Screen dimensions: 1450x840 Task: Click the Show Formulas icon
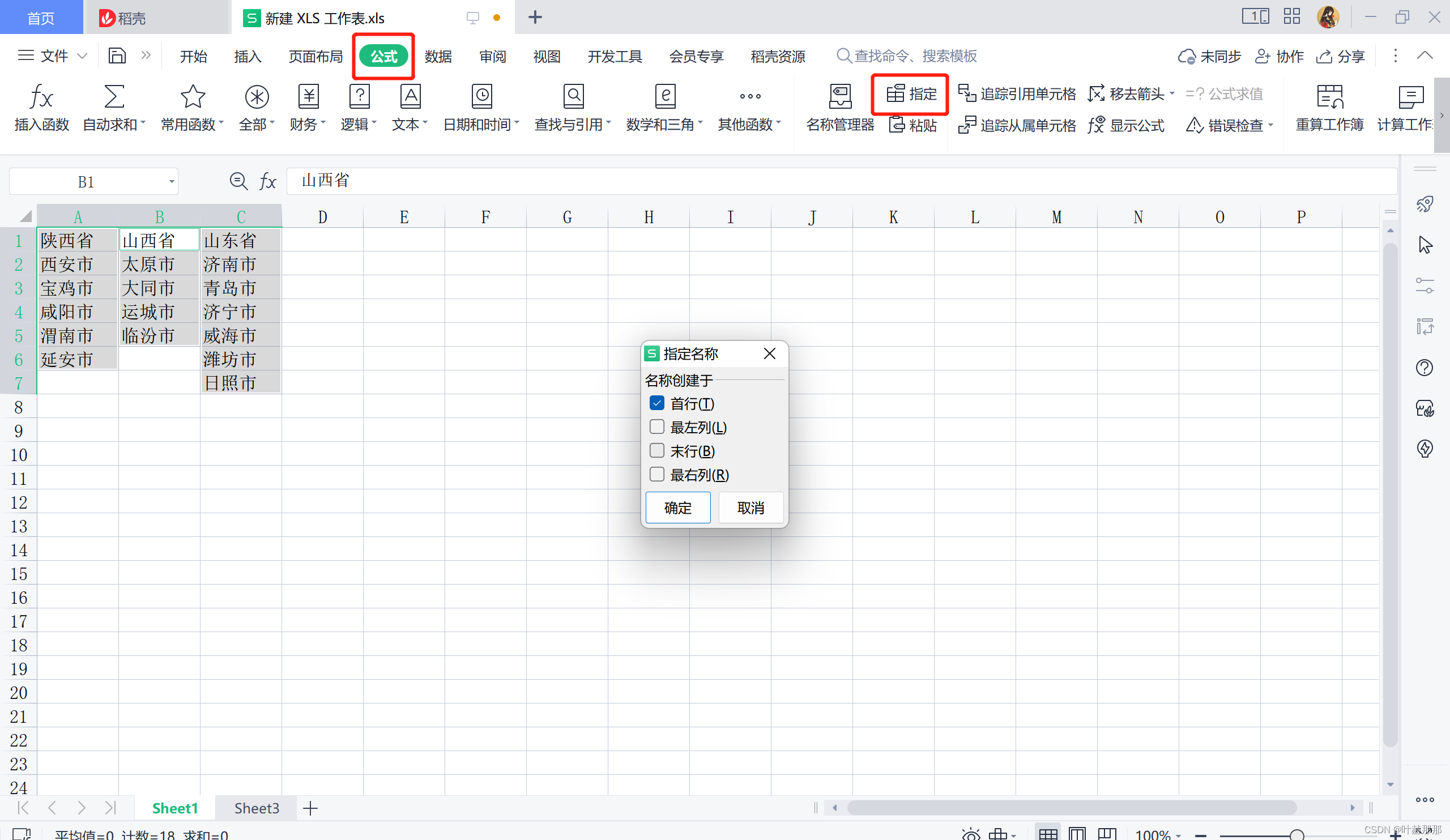(1096, 125)
